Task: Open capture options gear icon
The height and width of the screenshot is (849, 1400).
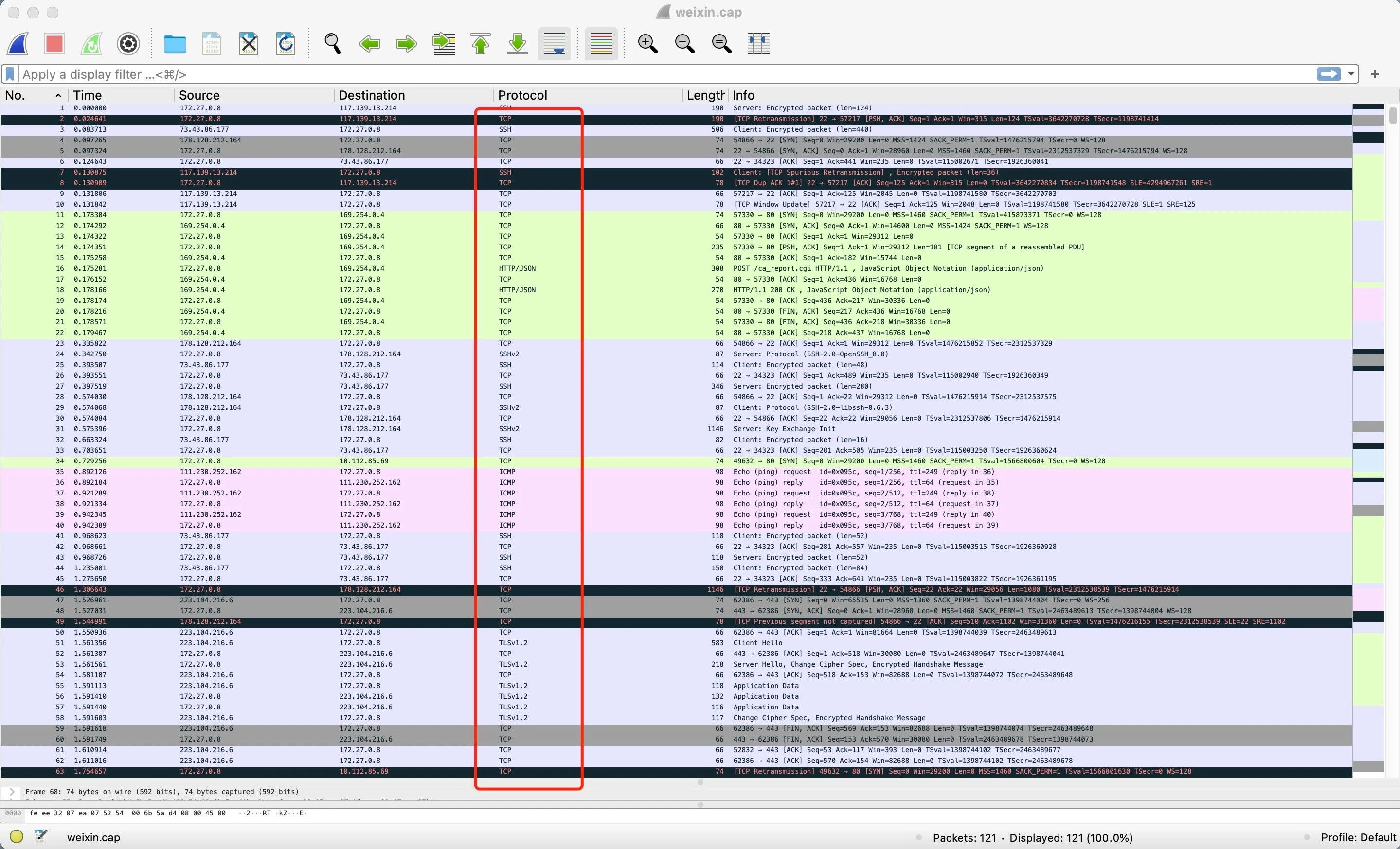Action: coord(128,44)
